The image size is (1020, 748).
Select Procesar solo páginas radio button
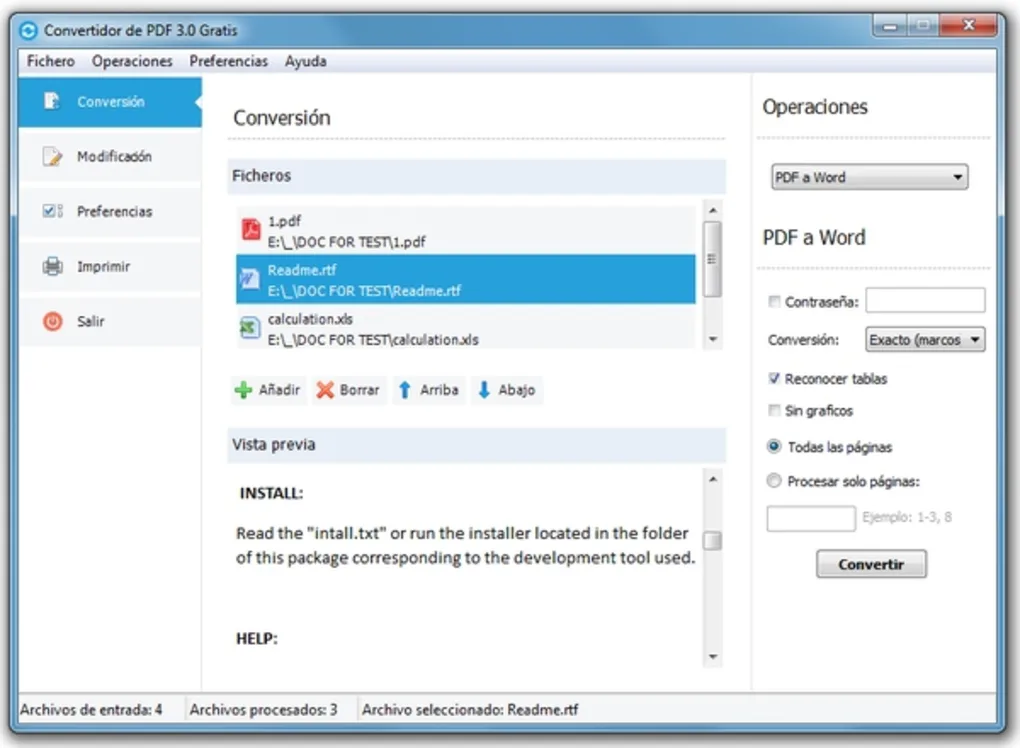coord(774,481)
